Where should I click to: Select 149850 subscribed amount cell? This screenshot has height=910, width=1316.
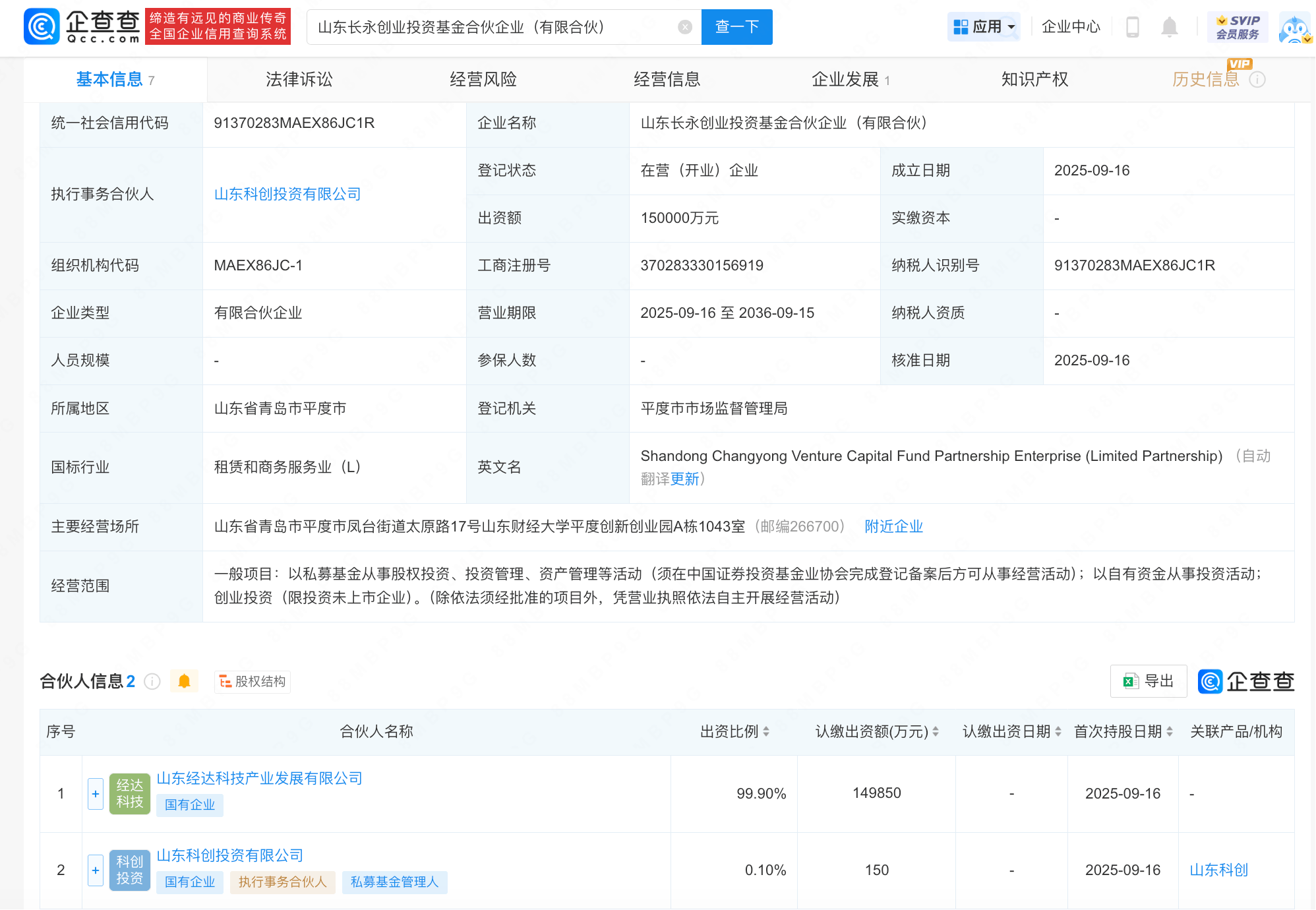877,793
